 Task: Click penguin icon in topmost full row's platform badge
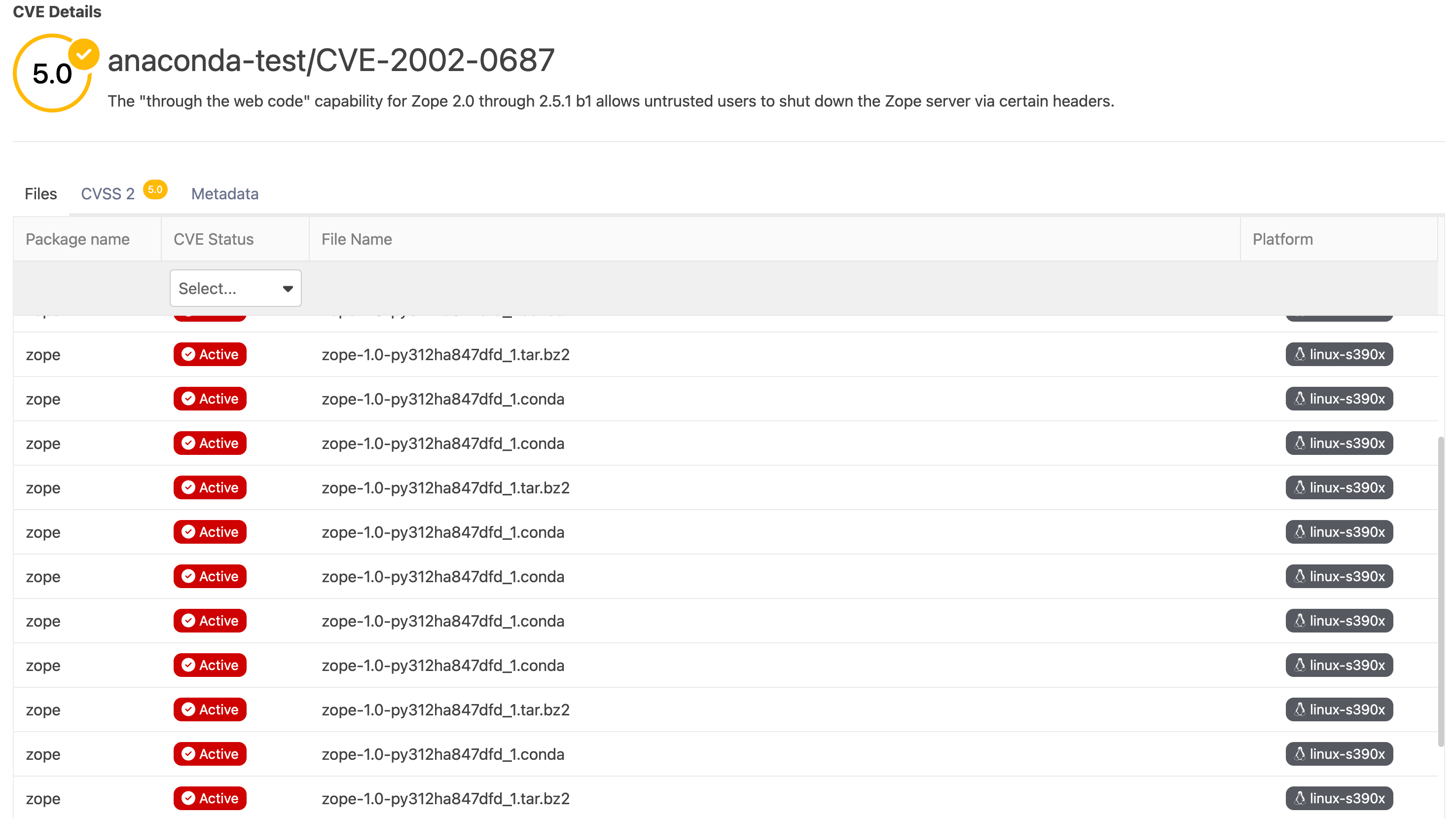(x=1300, y=354)
